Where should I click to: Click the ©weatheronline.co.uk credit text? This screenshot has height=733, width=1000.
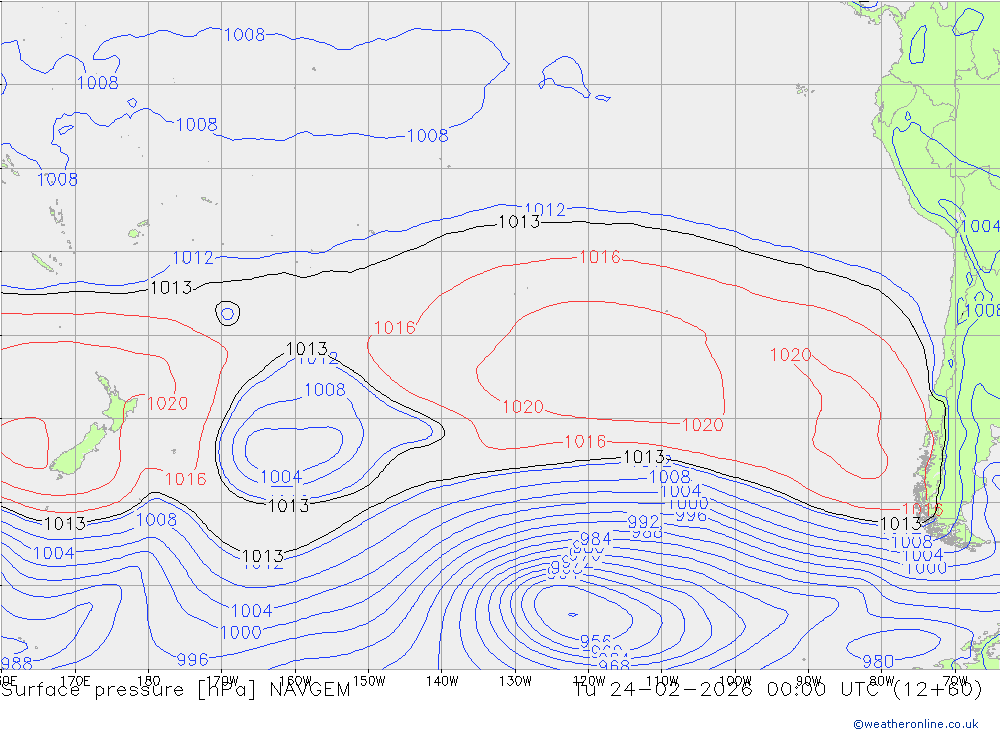(x=916, y=723)
